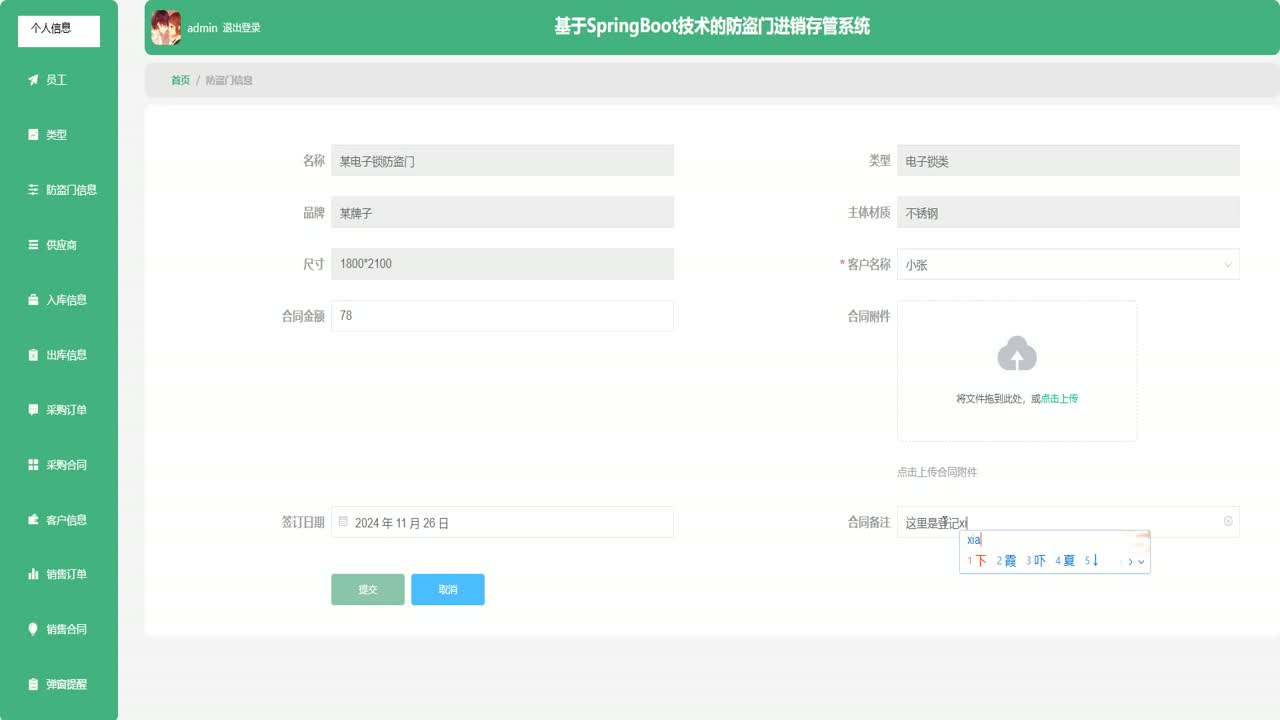
Task: Clear the 合同备注 field with the clear icon
Action: (x=1228, y=521)
